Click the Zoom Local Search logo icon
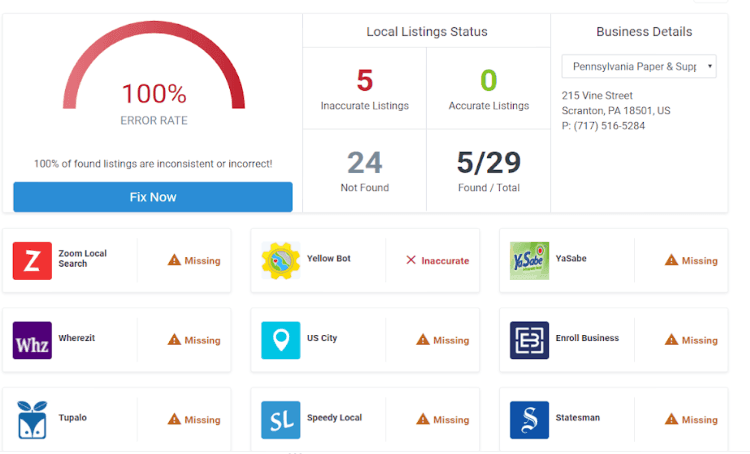750x454 pixels. tap(32, 260)
